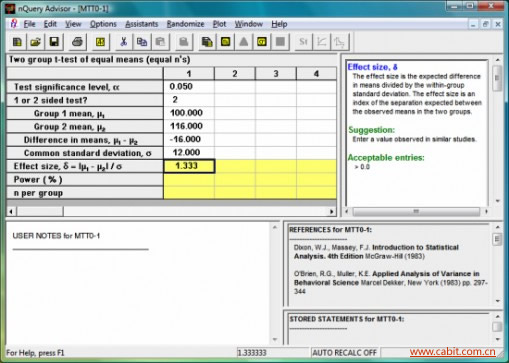Open the Window menu
The height and width of the screenshot is (363, 509).
click(x=249, y=24)
